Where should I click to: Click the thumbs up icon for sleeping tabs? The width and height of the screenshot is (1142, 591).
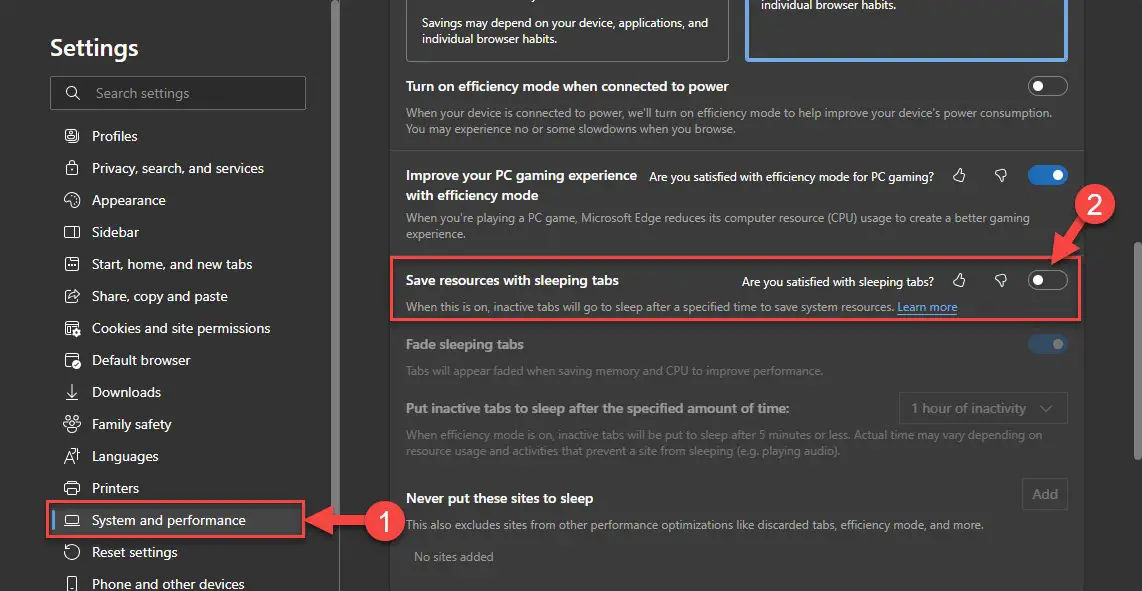click(x=959, y=281)
